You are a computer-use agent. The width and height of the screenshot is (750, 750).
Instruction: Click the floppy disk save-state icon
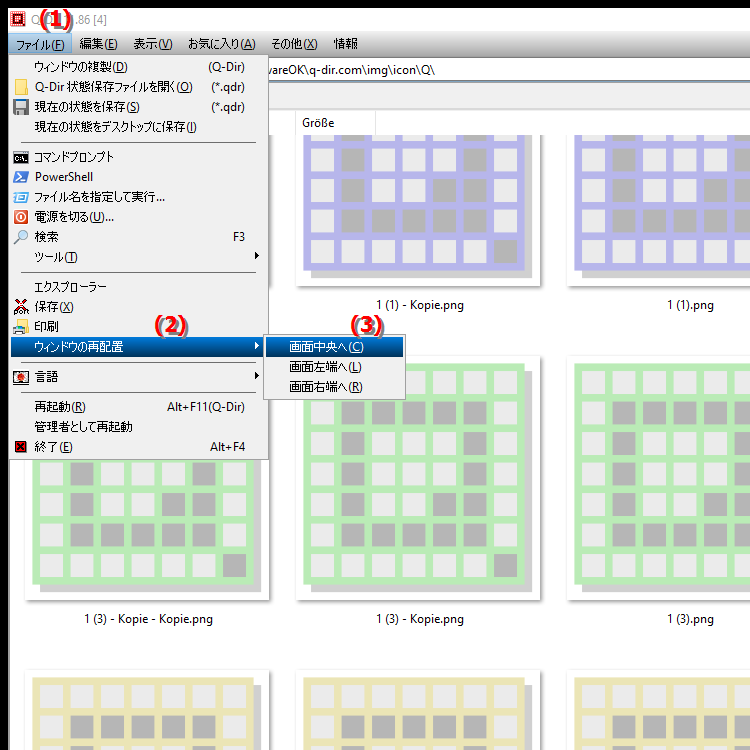pos(21,107)
